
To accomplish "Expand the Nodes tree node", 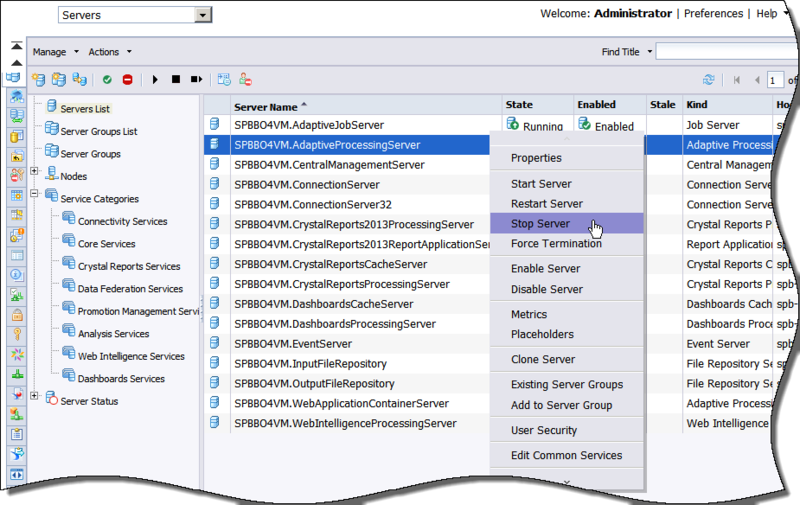I will (x=34, y=171).
